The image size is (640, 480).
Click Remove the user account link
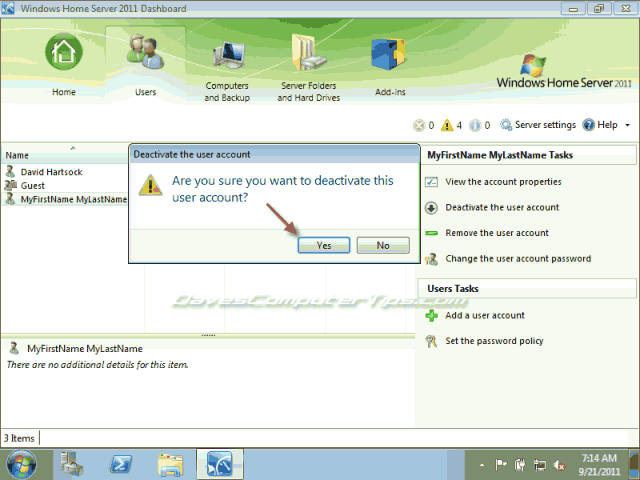point(497,233)
